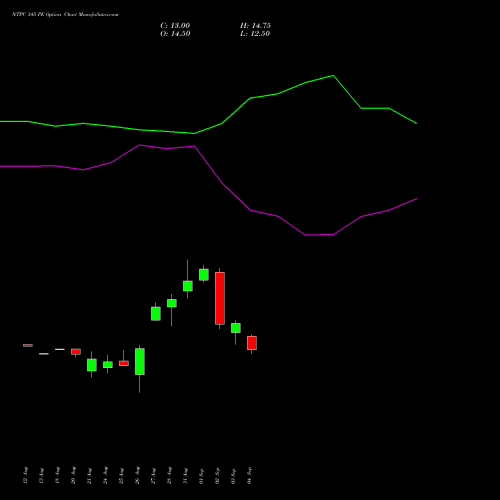Click the large red candlestick above 02 Sep
Viewport: 500px width, 500px height.
pos(220,298)
